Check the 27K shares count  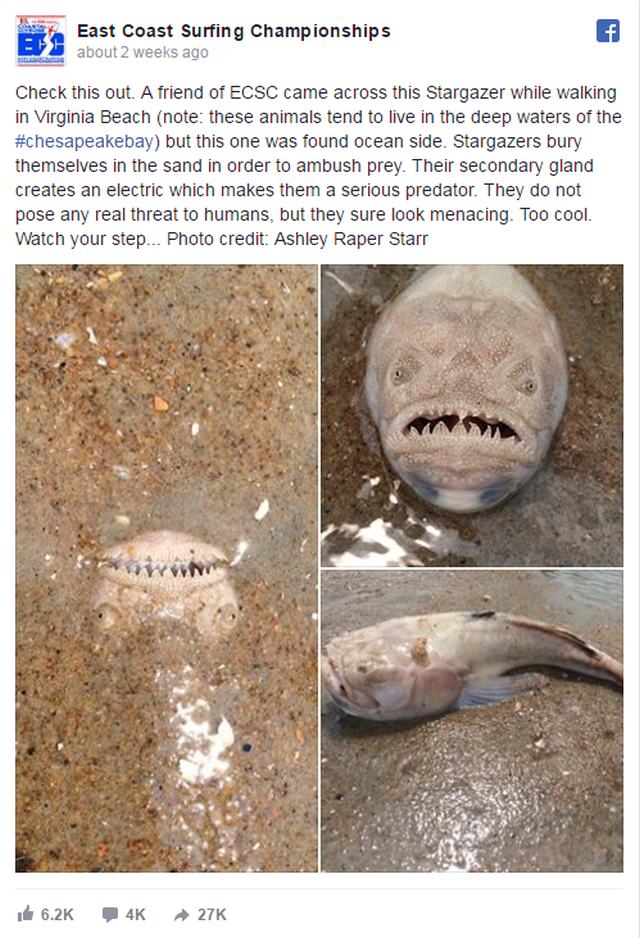[212, 915]
